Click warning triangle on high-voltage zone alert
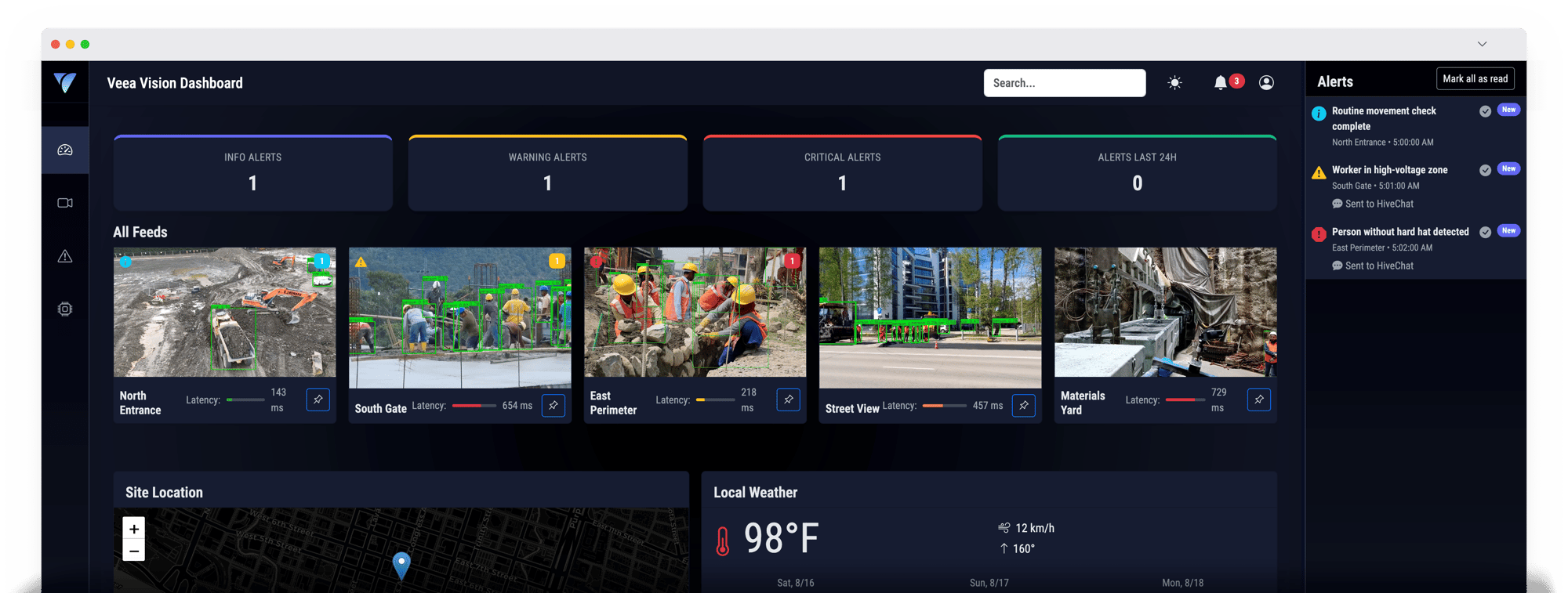The height and width of the screenshot is (593, 1568). point(1319,172)
